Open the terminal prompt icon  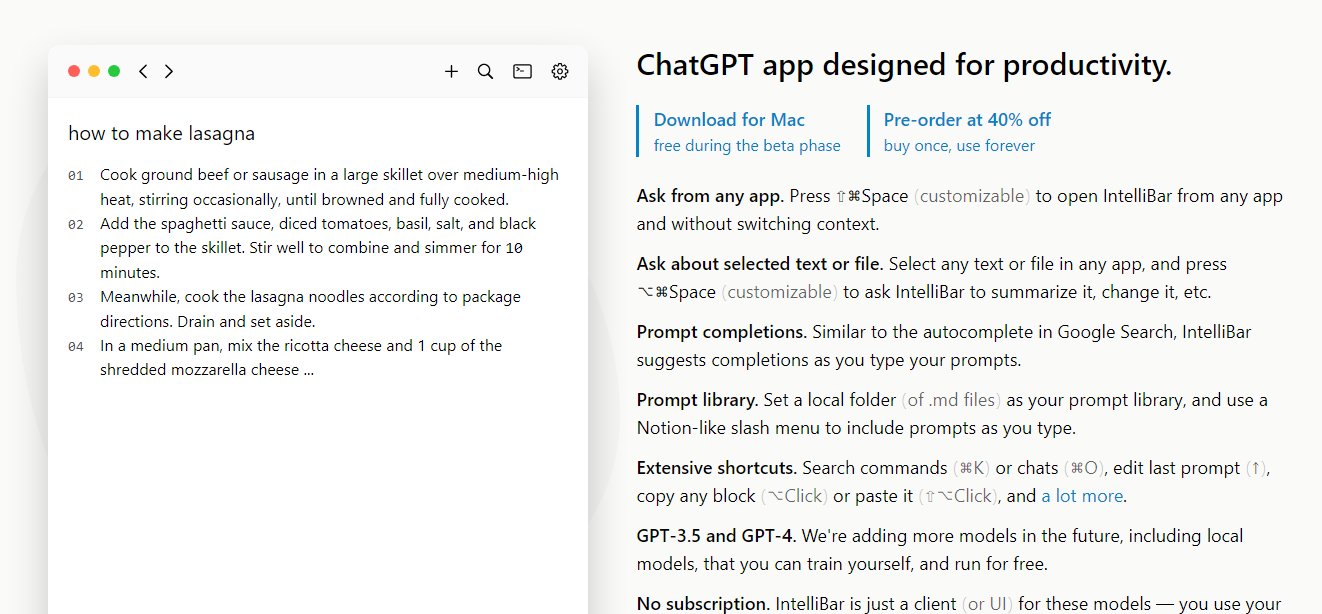(x=522, y=71)
